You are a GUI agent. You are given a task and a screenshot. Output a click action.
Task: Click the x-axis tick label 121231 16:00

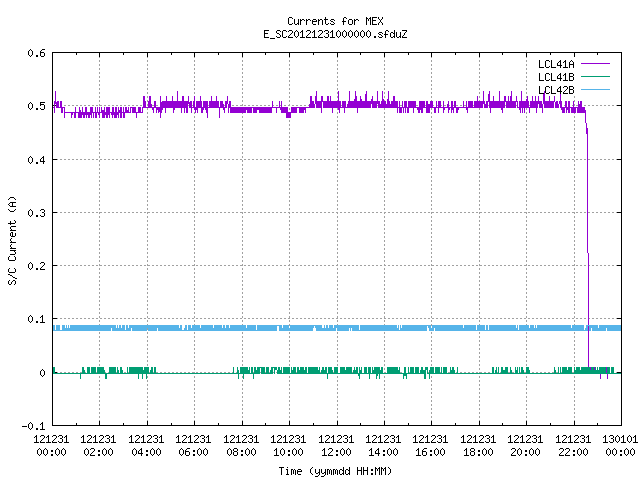(430, 445)
